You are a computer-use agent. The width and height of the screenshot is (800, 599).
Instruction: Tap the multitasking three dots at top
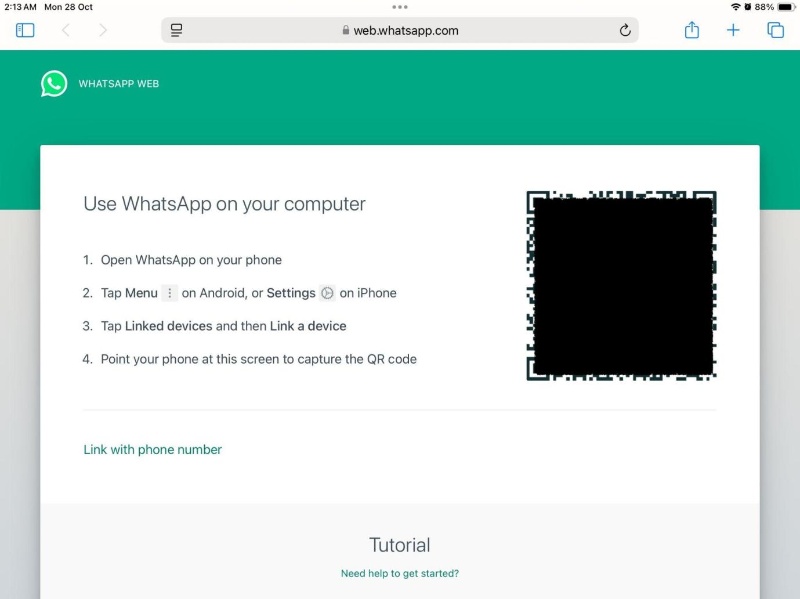(x=400, y=7)
